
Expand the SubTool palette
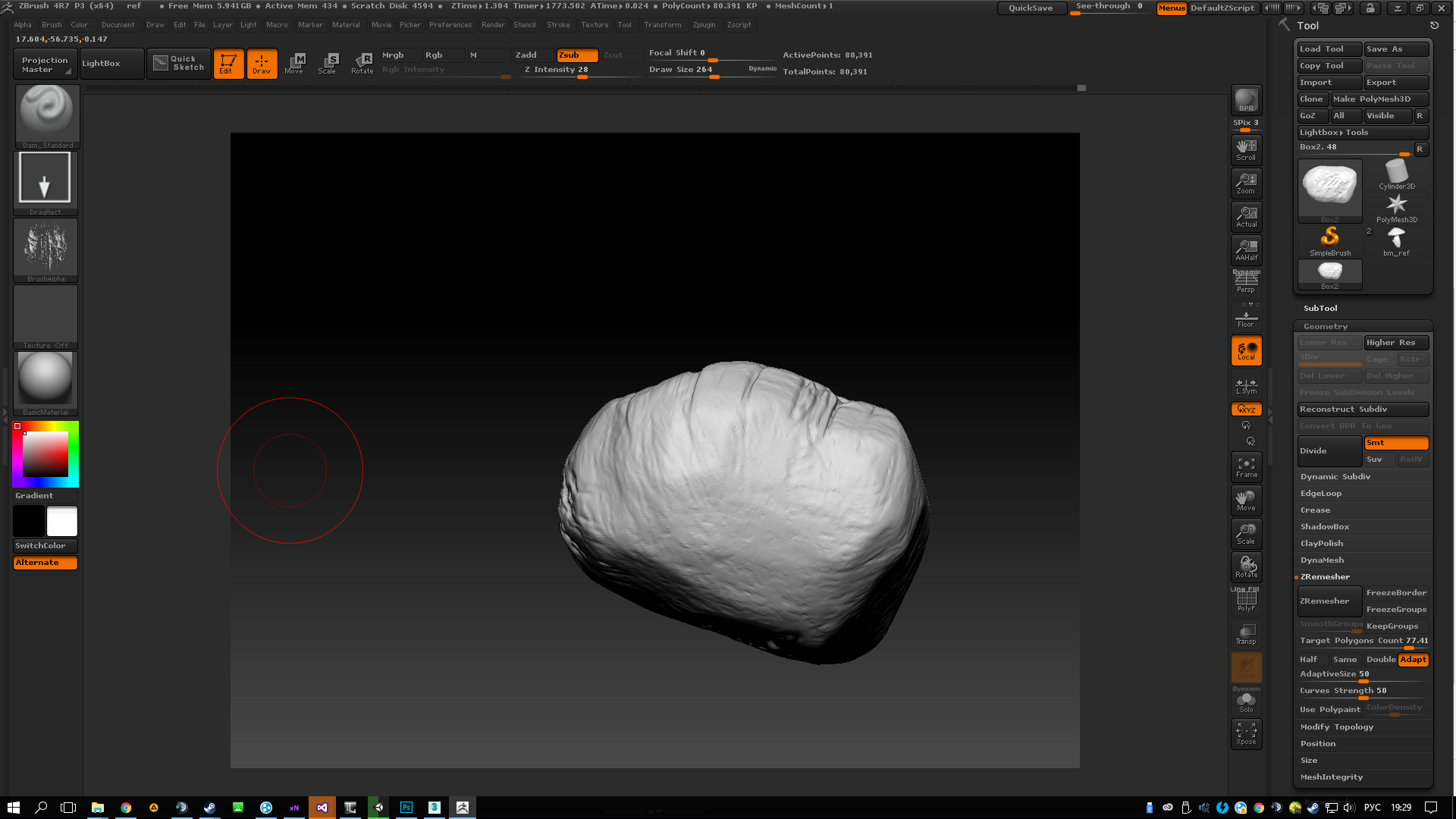tap(1320, 309)
